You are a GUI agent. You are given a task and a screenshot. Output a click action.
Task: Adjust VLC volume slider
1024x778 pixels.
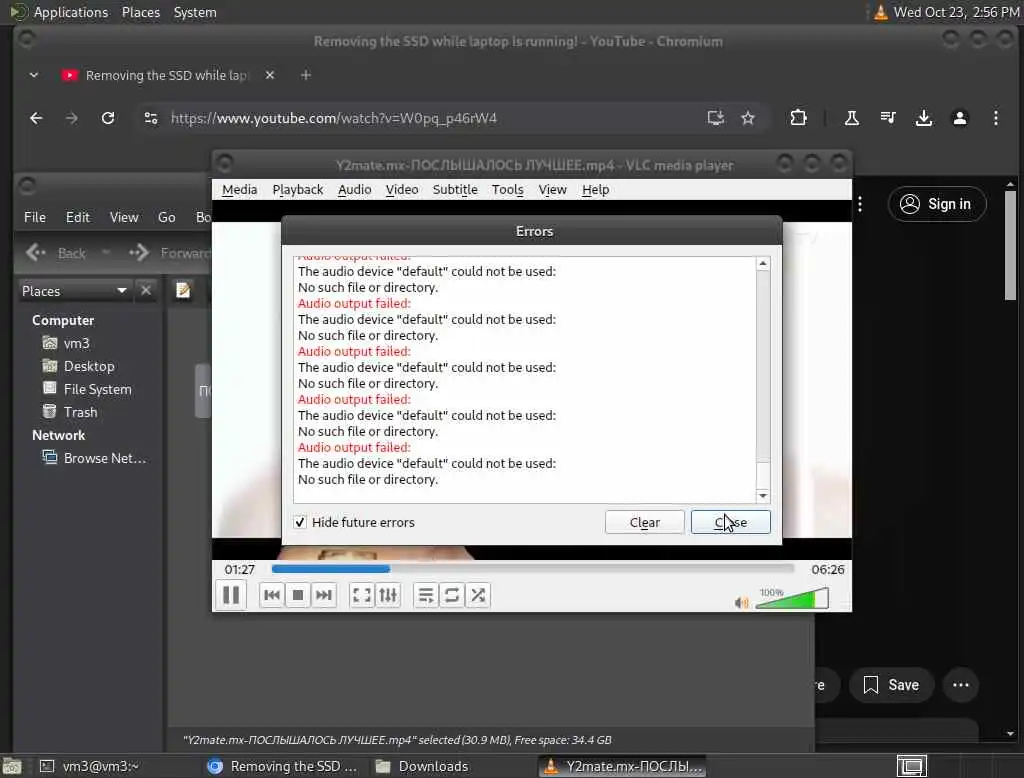[x=792, y=598]
